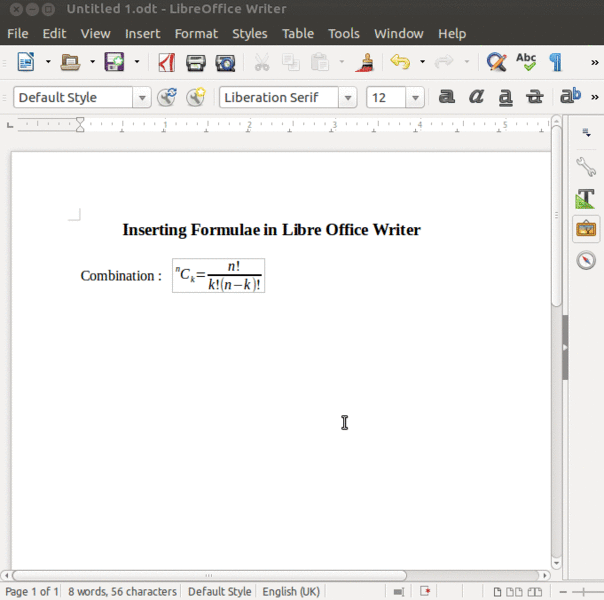The width and height of the screenshot is (604, 600).
Task: Click the heading "Inserting Formulae in Libre Office Writer"
Action: [272, 230]
